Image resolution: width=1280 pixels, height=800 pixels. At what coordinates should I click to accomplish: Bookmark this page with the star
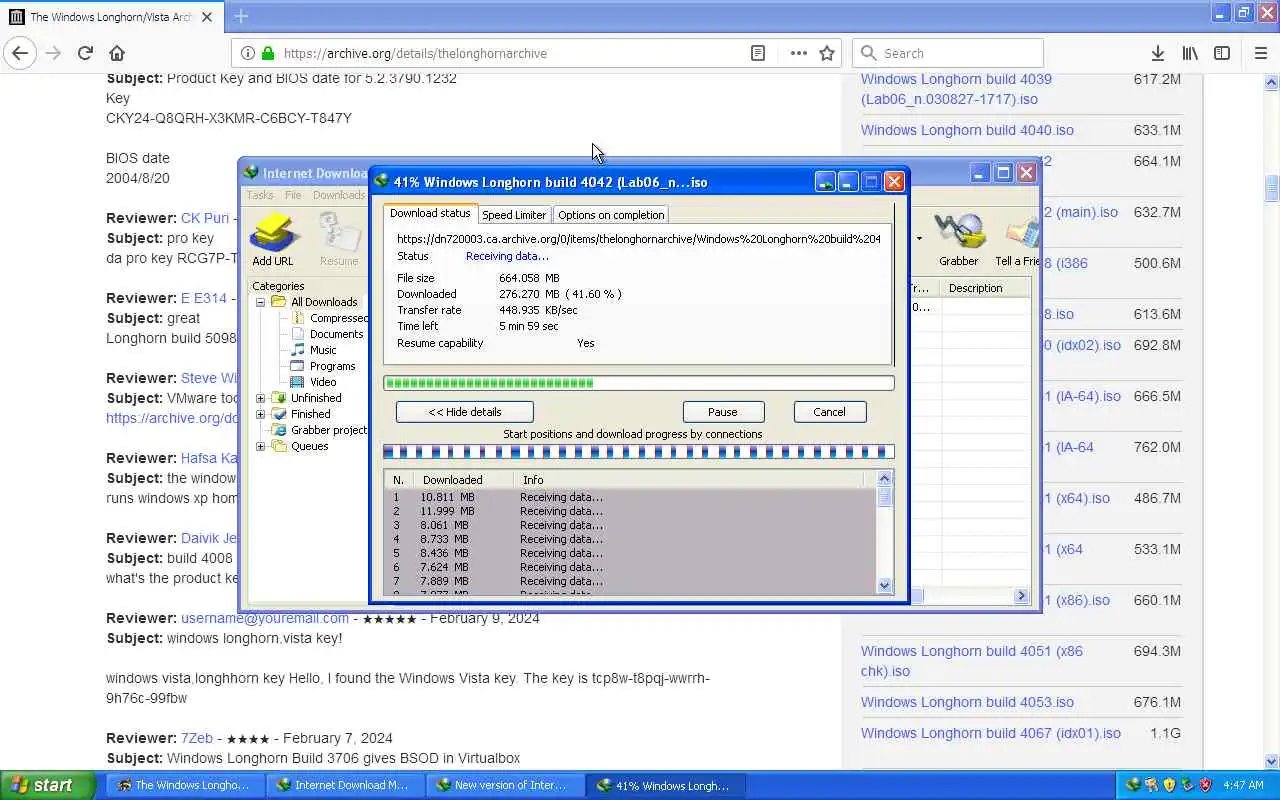point(827,53)
